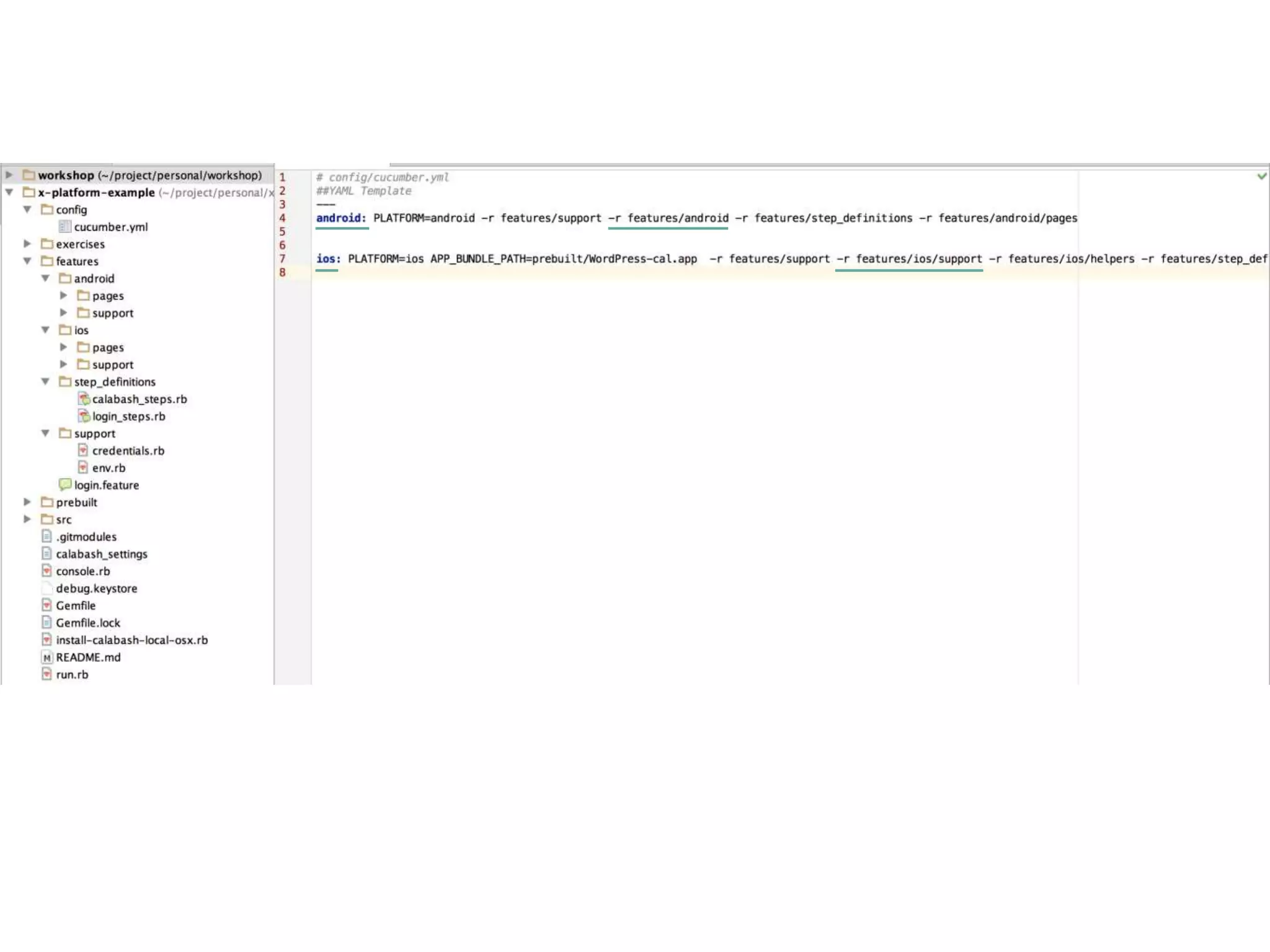Click the login.feature cucumber file icon
The image size is (1270, 952).
click(64, 485)
